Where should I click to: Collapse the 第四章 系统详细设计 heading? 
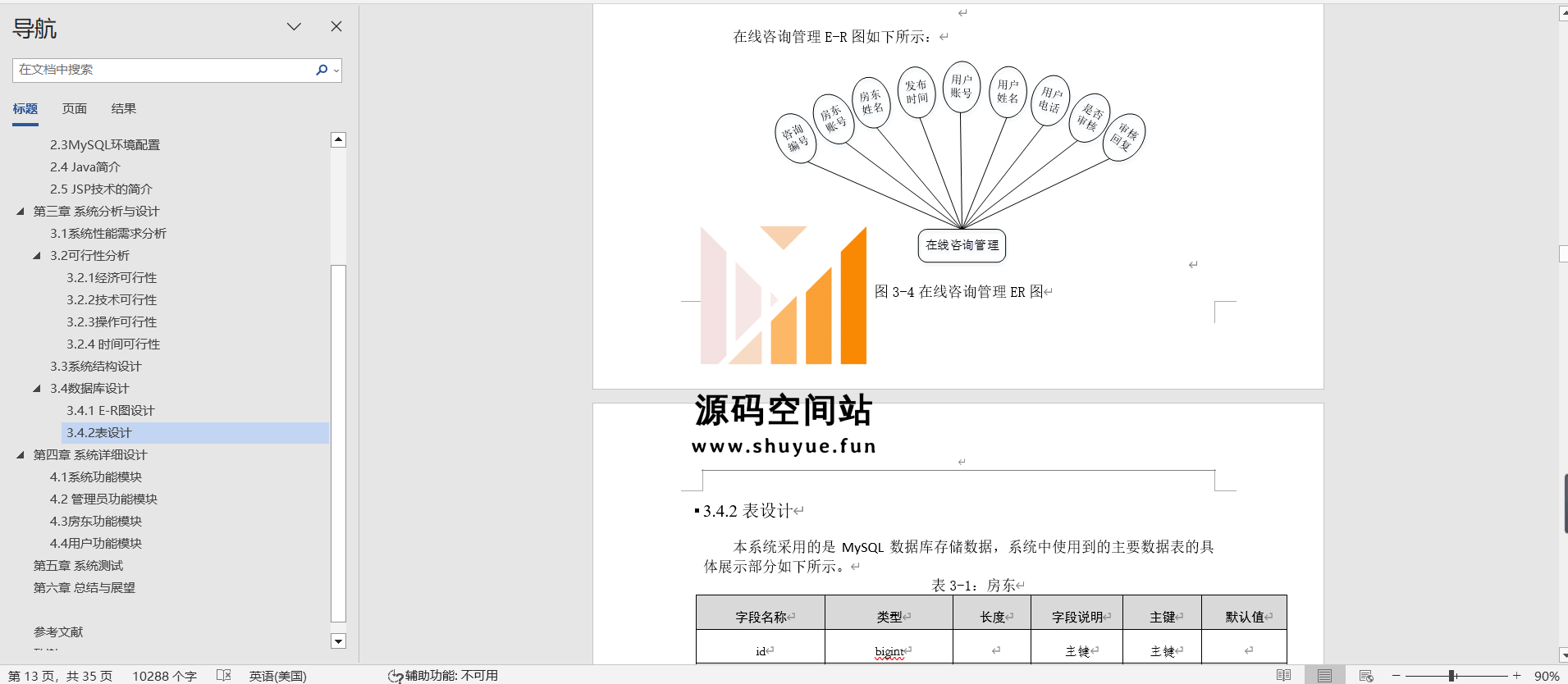[21, 455]
